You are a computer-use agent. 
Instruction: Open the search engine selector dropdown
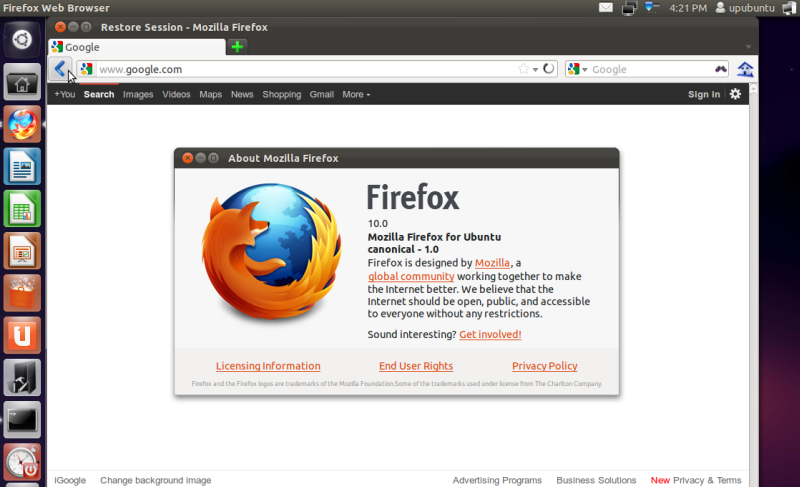coord(577,69)
